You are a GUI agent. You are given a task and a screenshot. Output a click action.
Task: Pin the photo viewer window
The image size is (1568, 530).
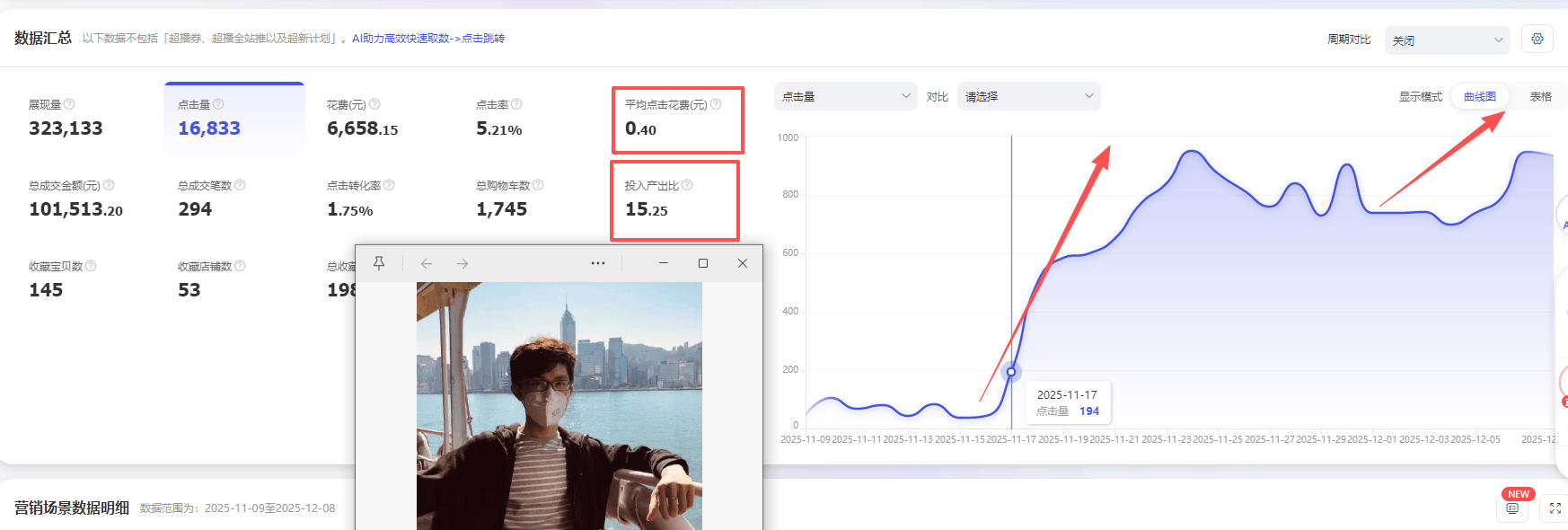379,263
